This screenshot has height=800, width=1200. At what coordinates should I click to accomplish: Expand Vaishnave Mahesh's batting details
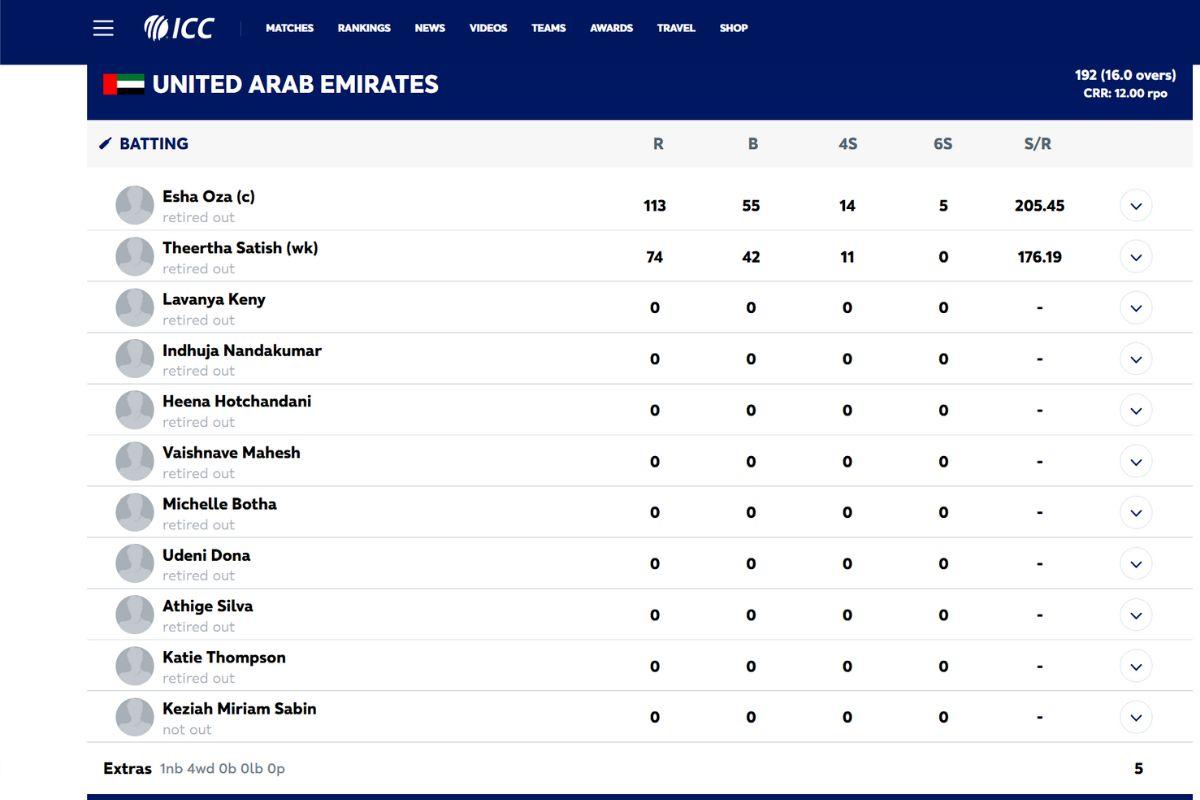tap(1136, 461)
